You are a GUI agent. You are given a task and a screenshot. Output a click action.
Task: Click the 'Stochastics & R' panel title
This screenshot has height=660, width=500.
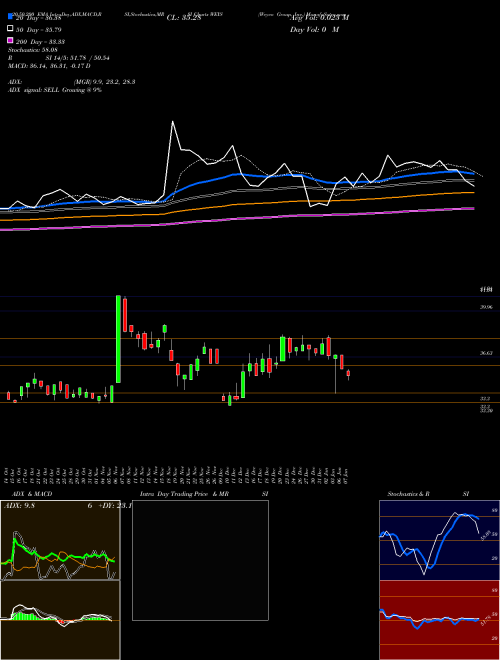(409, 494)
